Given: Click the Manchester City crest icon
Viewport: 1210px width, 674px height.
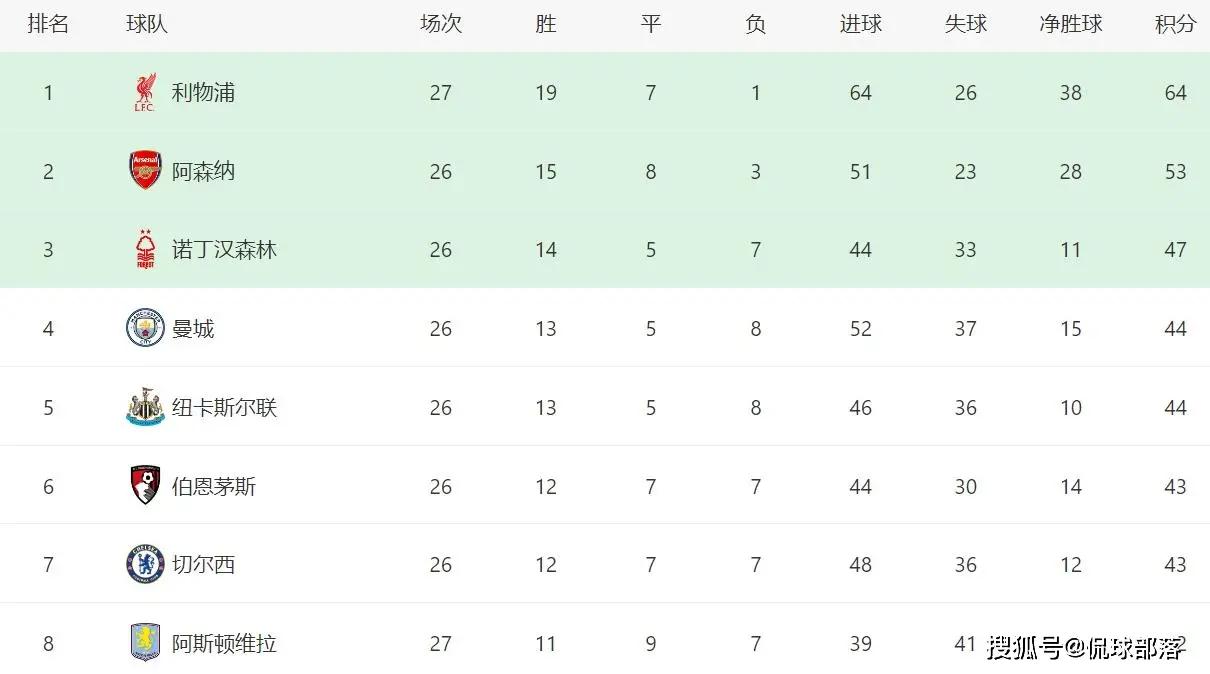Looking at the screenshot, I should coord(145,328).
